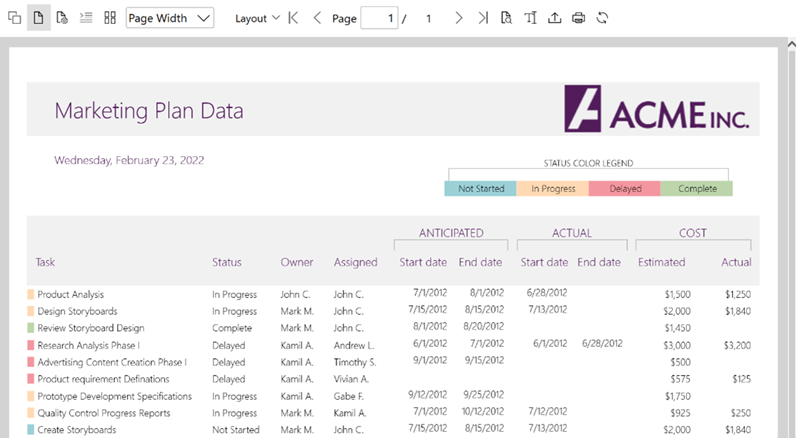Select Quality Control Progress Reports task

104,413
